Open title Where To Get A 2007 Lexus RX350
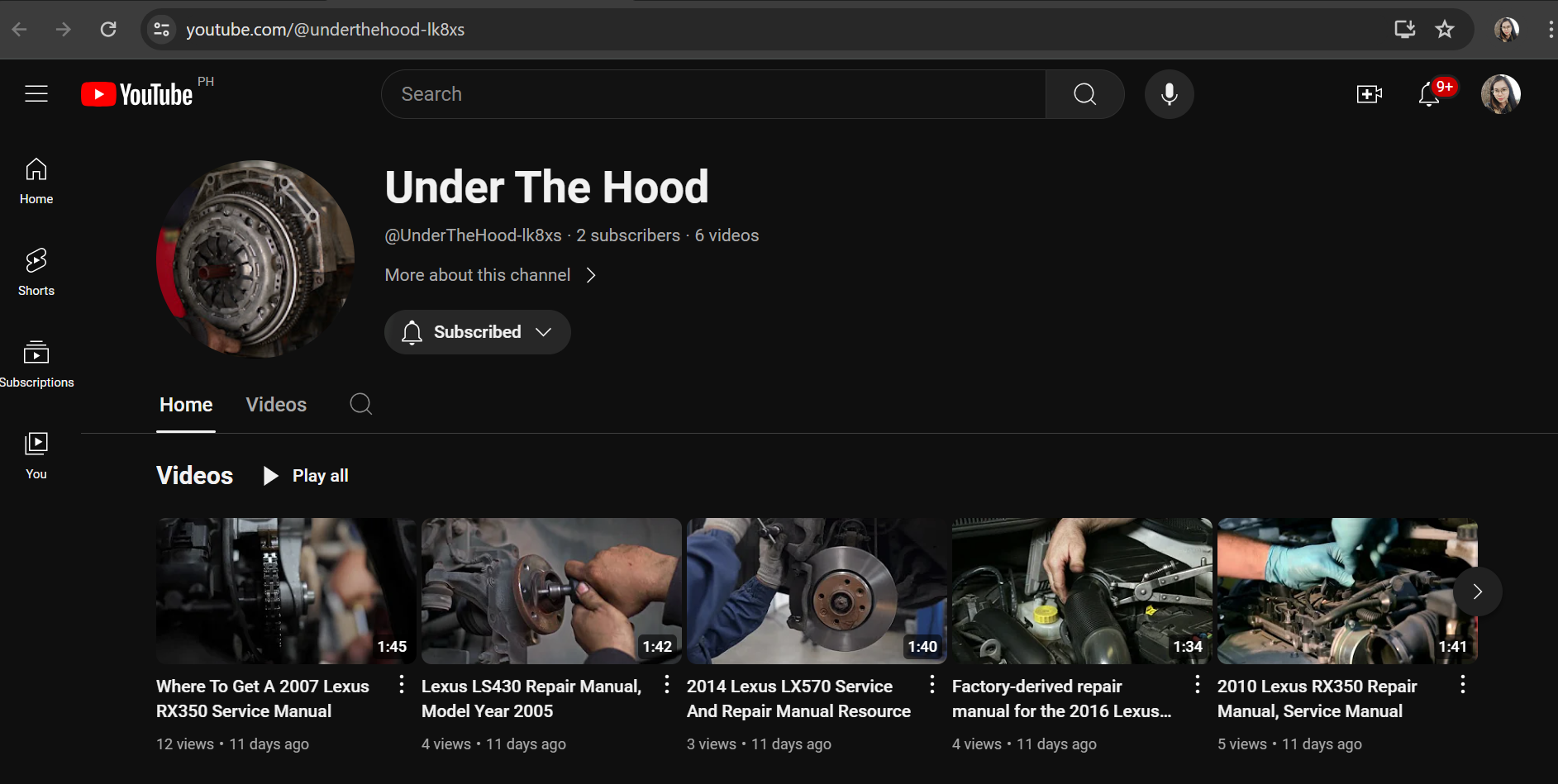The width and height of the screenshot is (1558, 784). (263, 699)
